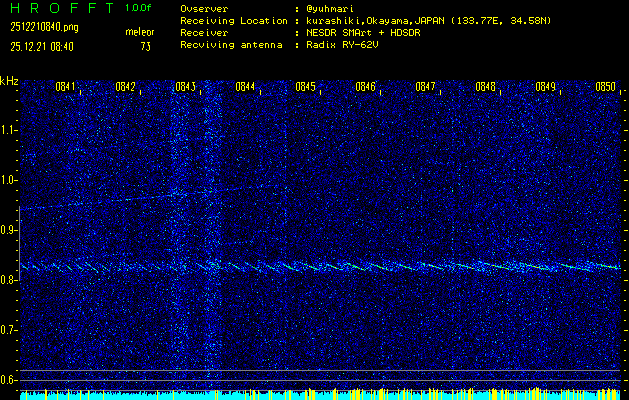Click the 0849 time marker
Screen dimensions: 629x400
[x=546, y=87]
